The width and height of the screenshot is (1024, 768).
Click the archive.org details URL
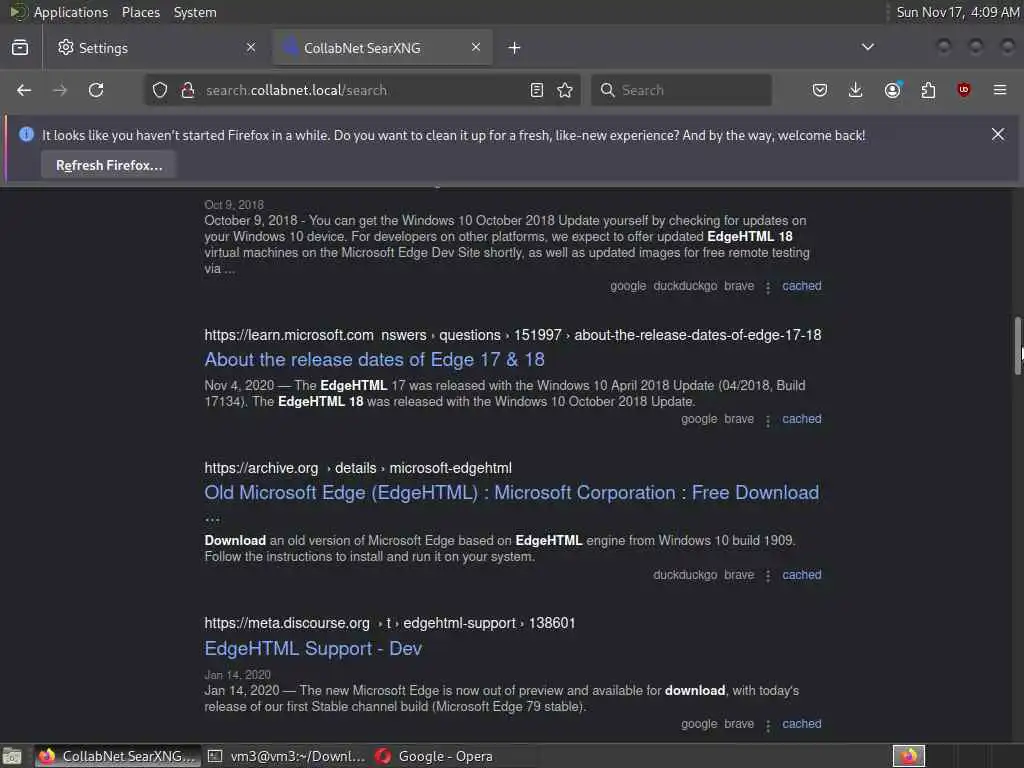point(358,468)
